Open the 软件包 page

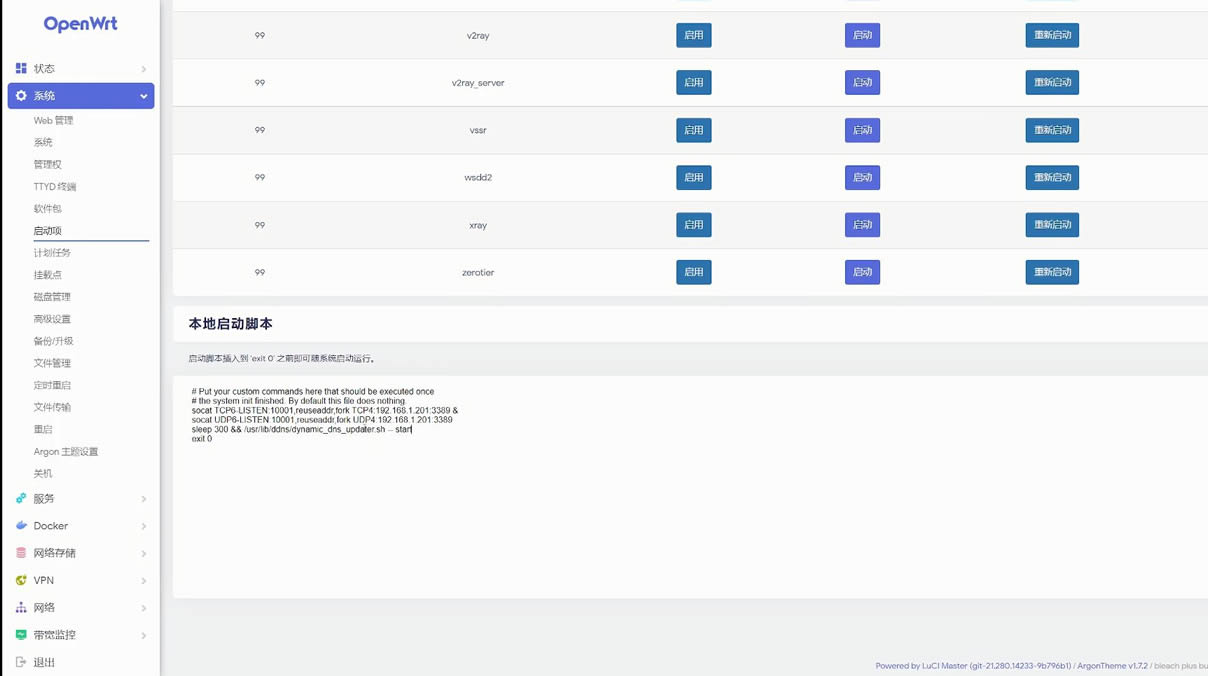click(47, 208)
